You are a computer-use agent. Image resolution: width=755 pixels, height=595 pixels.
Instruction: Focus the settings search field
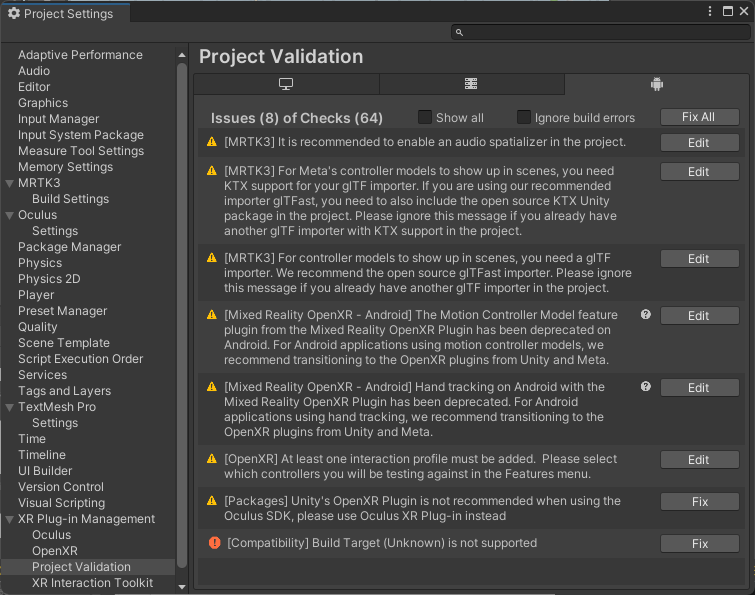[600, 32]
